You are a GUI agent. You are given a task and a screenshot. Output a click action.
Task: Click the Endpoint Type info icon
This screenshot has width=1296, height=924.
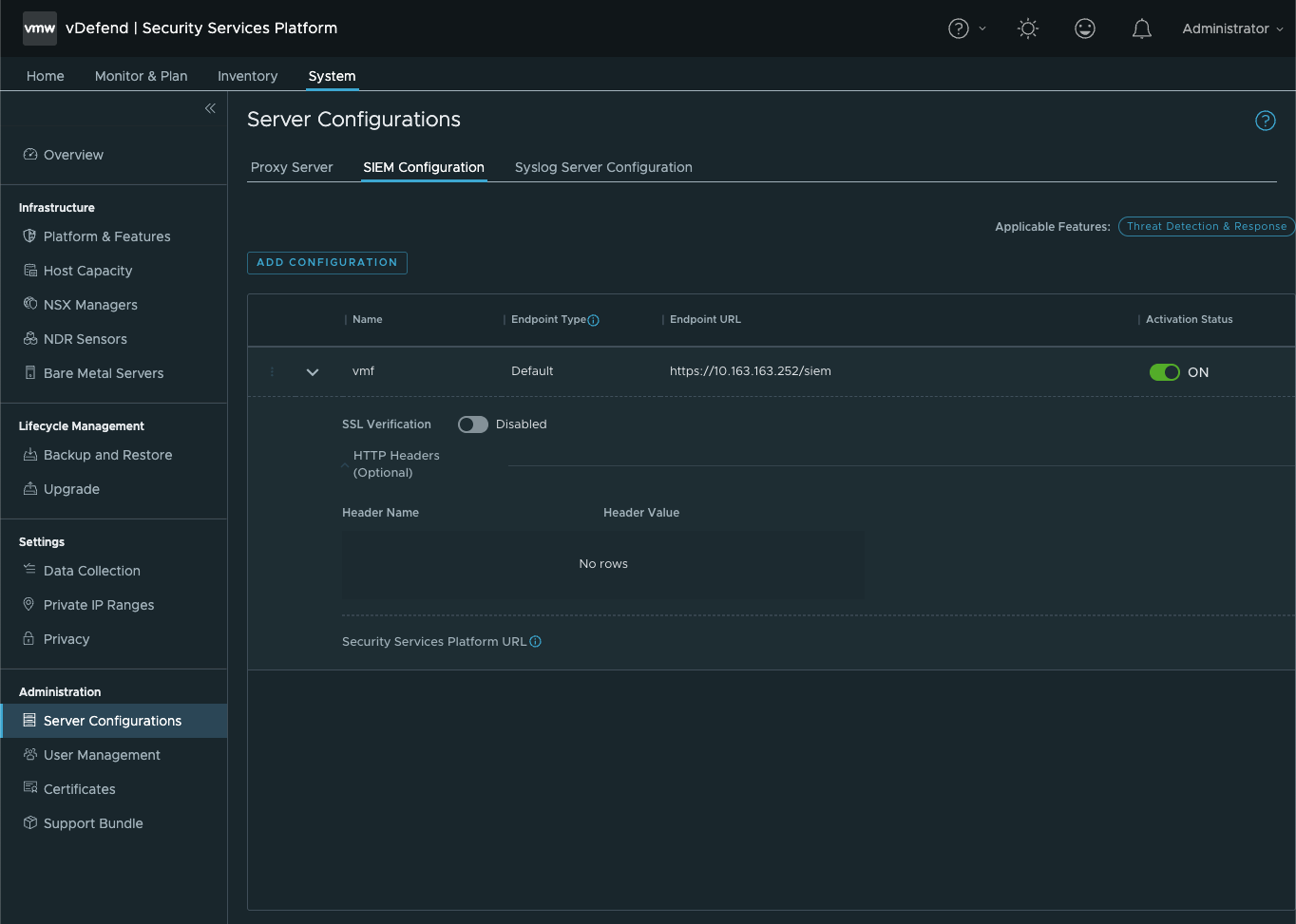point(593,321)
